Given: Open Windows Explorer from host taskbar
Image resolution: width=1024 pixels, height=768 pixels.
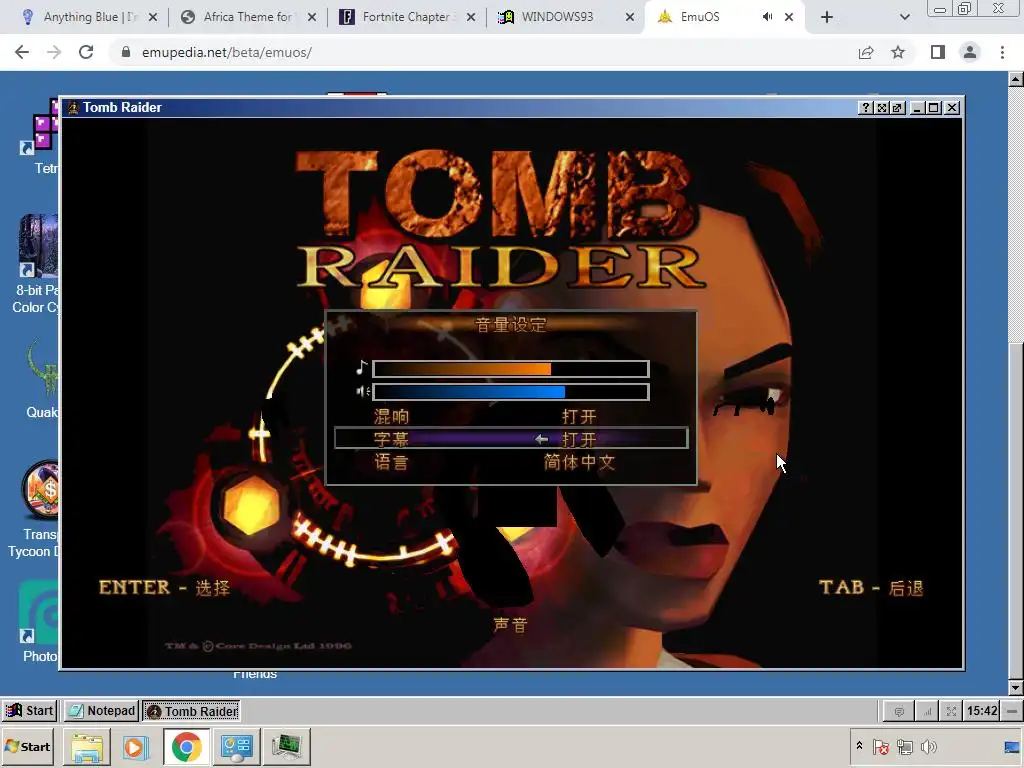Looking at the screenshot, I should [87, 747].
